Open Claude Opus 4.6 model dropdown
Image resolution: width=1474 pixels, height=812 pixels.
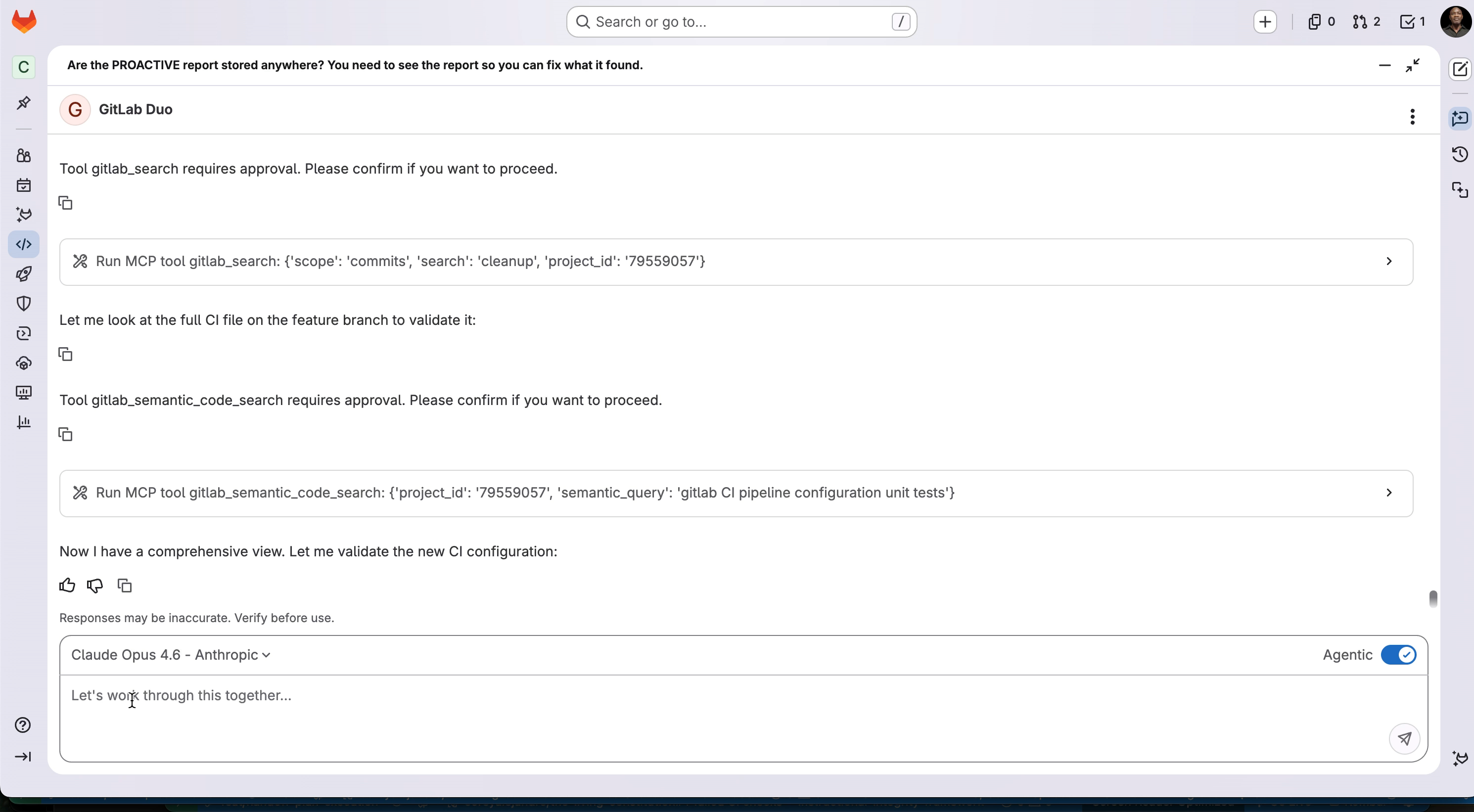tap(171, 655)
